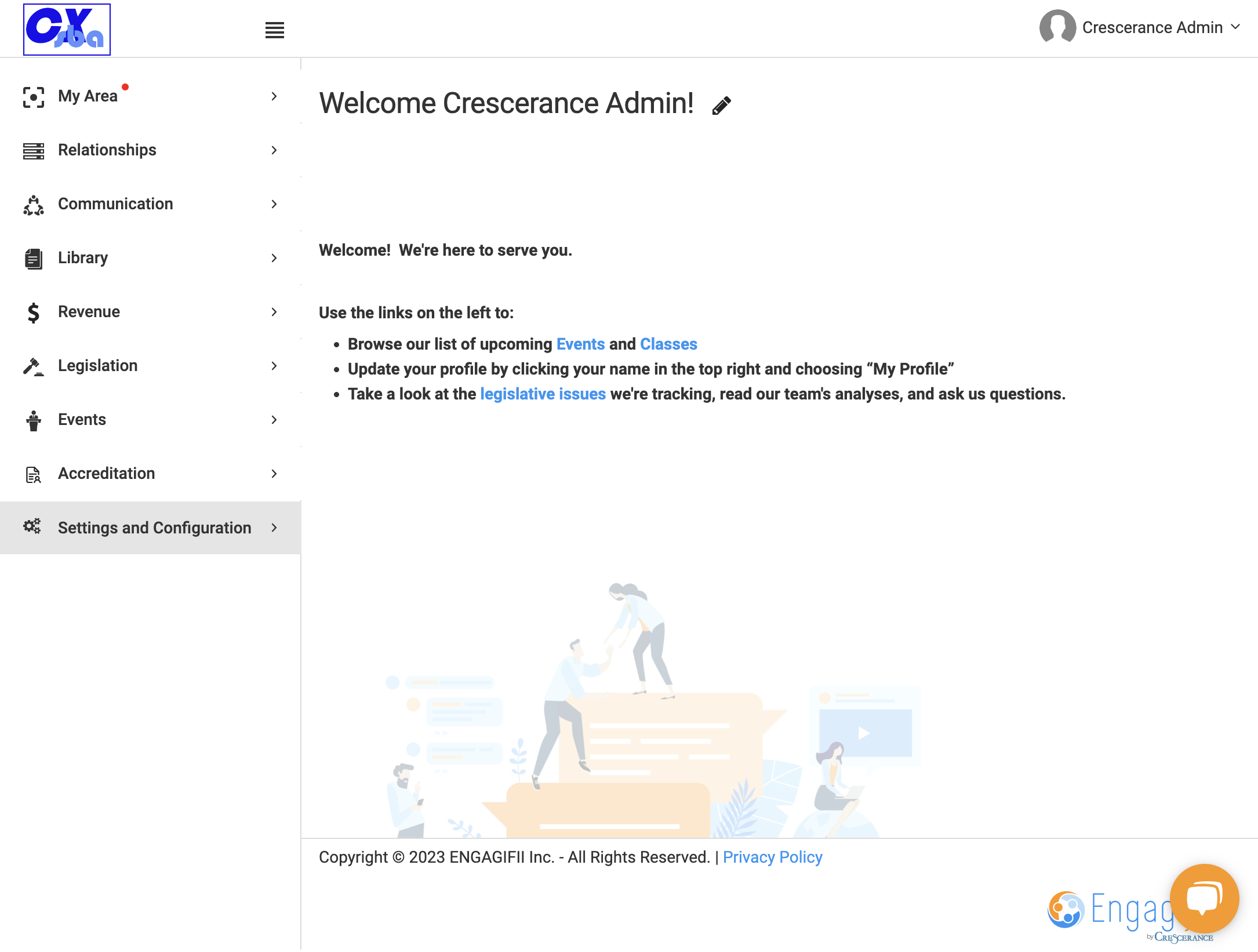Open the Crescerance Admin dropdown arrow

1235,27
